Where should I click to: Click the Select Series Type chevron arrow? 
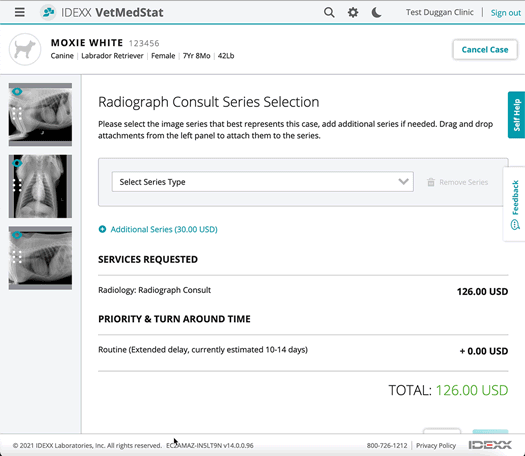click(403, 182)
